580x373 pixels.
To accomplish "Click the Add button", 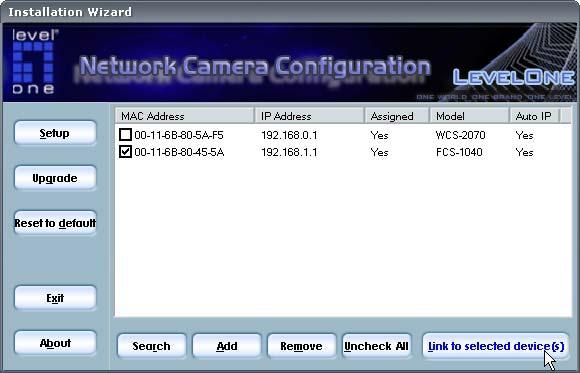I will 227,346.
